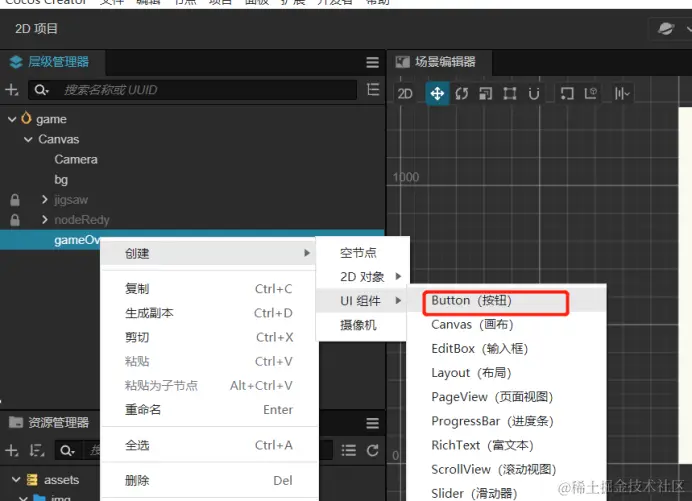
Task: Create a PageView (页面视图) component
Action: click(x=506, y=397)
